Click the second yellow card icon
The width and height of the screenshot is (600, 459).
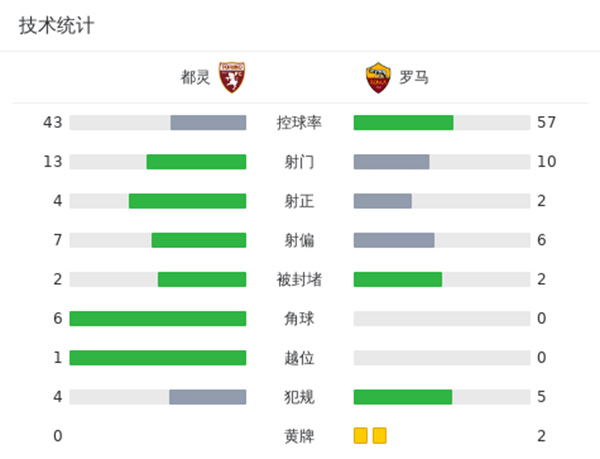[379, 435]
